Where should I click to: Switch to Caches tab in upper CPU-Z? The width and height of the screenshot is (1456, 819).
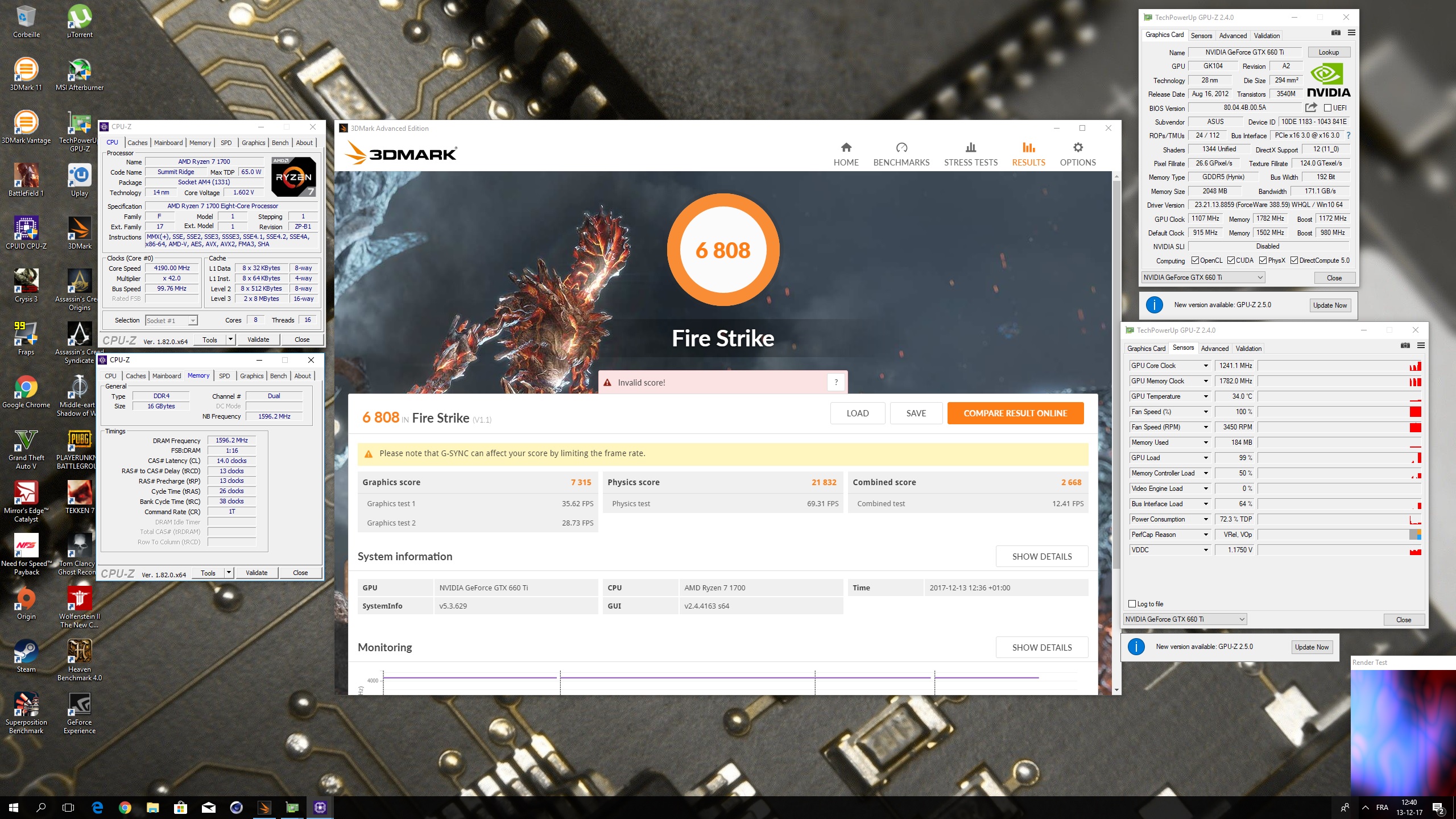click(x=137, y=143)
